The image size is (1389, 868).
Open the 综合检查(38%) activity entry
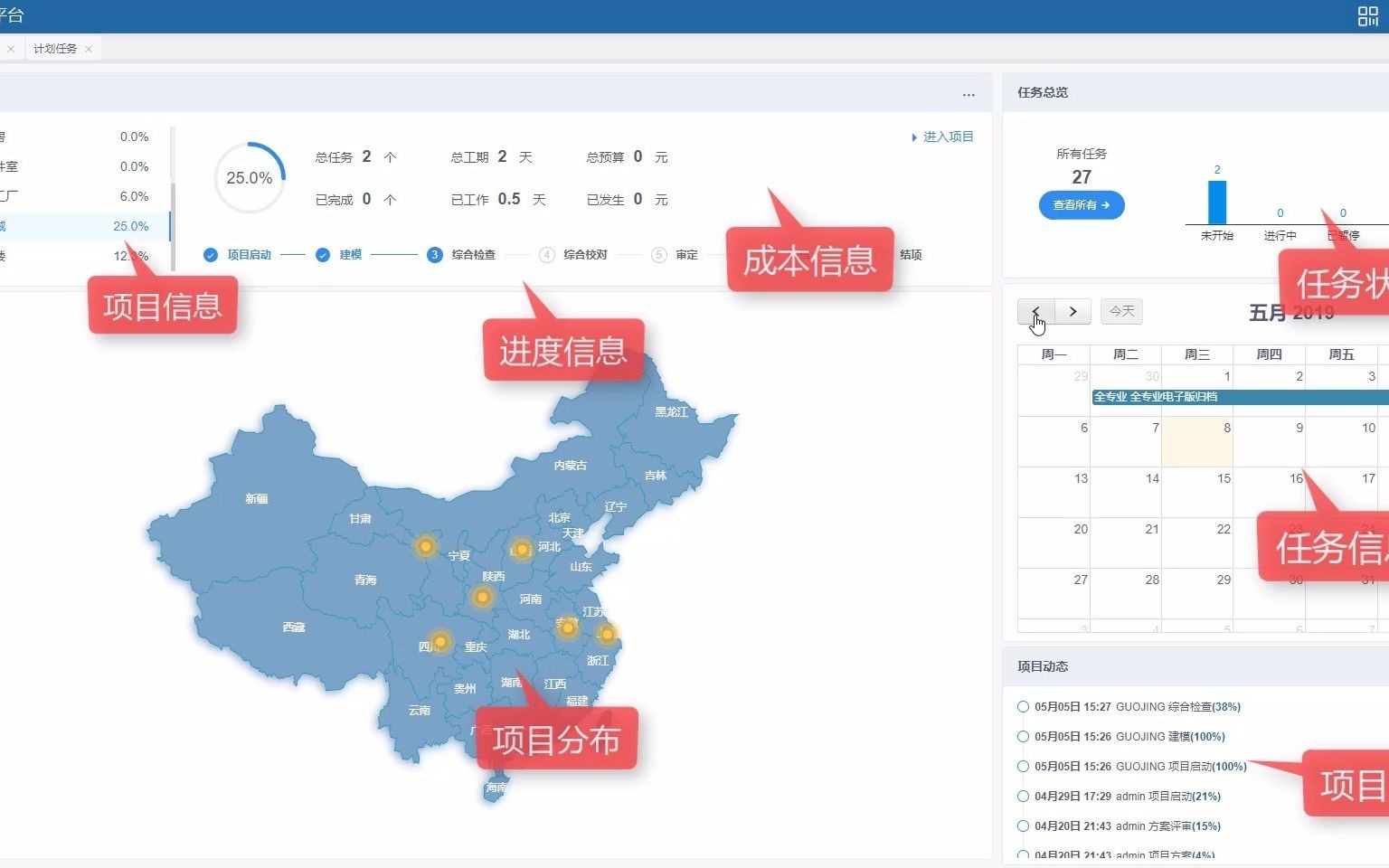click(x=1138, y=707)
